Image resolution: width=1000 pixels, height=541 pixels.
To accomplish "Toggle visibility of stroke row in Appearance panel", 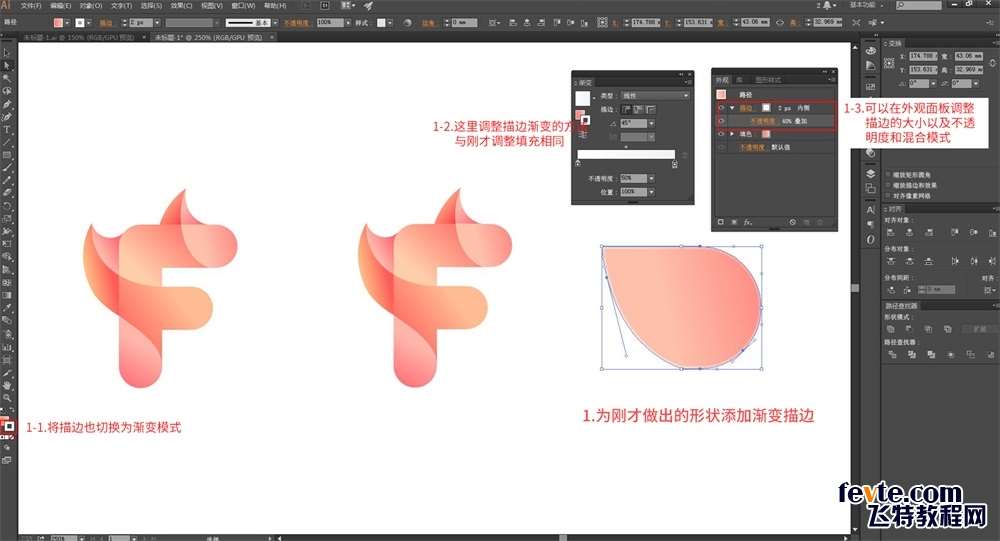I will pos(721,108).
